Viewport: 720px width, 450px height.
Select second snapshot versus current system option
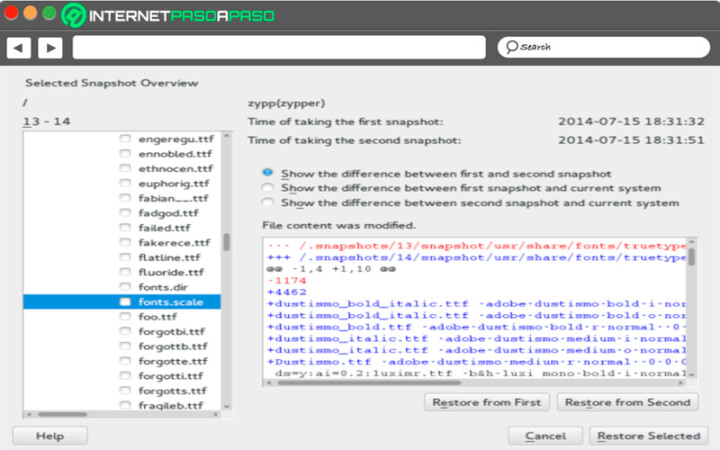point(267,202)
